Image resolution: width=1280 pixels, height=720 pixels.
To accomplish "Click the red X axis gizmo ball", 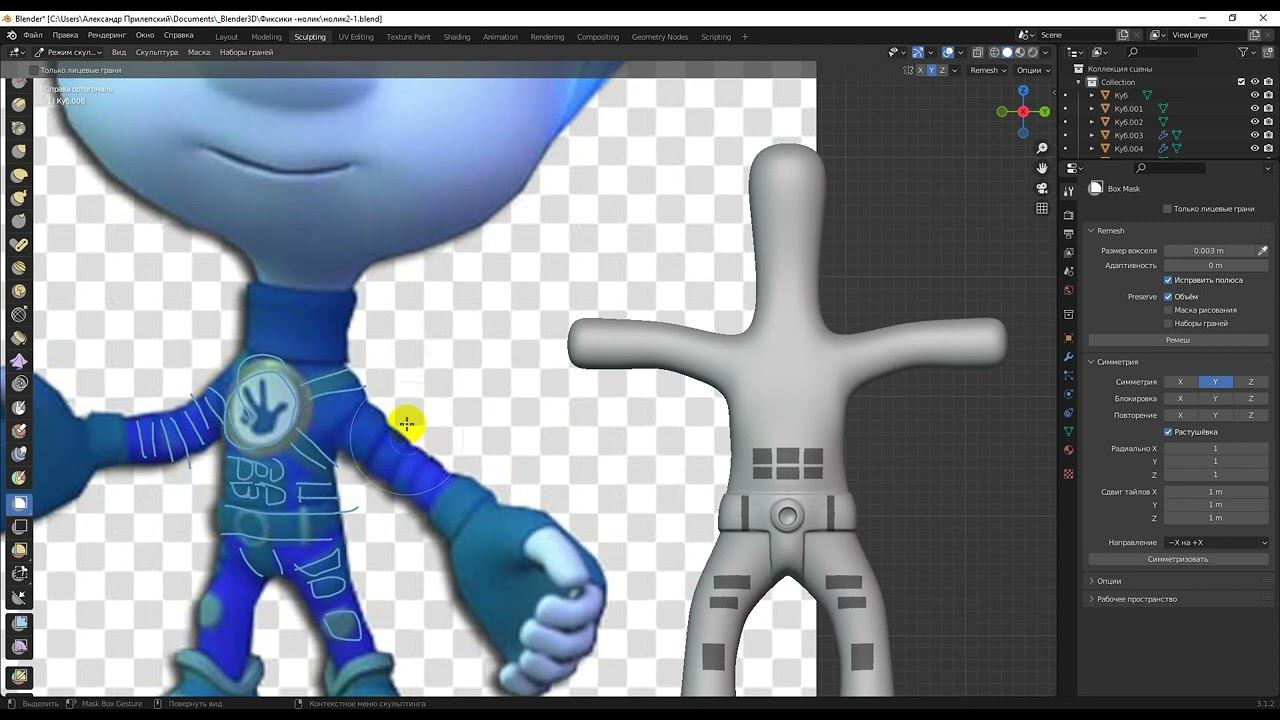I will (1023, 112).
